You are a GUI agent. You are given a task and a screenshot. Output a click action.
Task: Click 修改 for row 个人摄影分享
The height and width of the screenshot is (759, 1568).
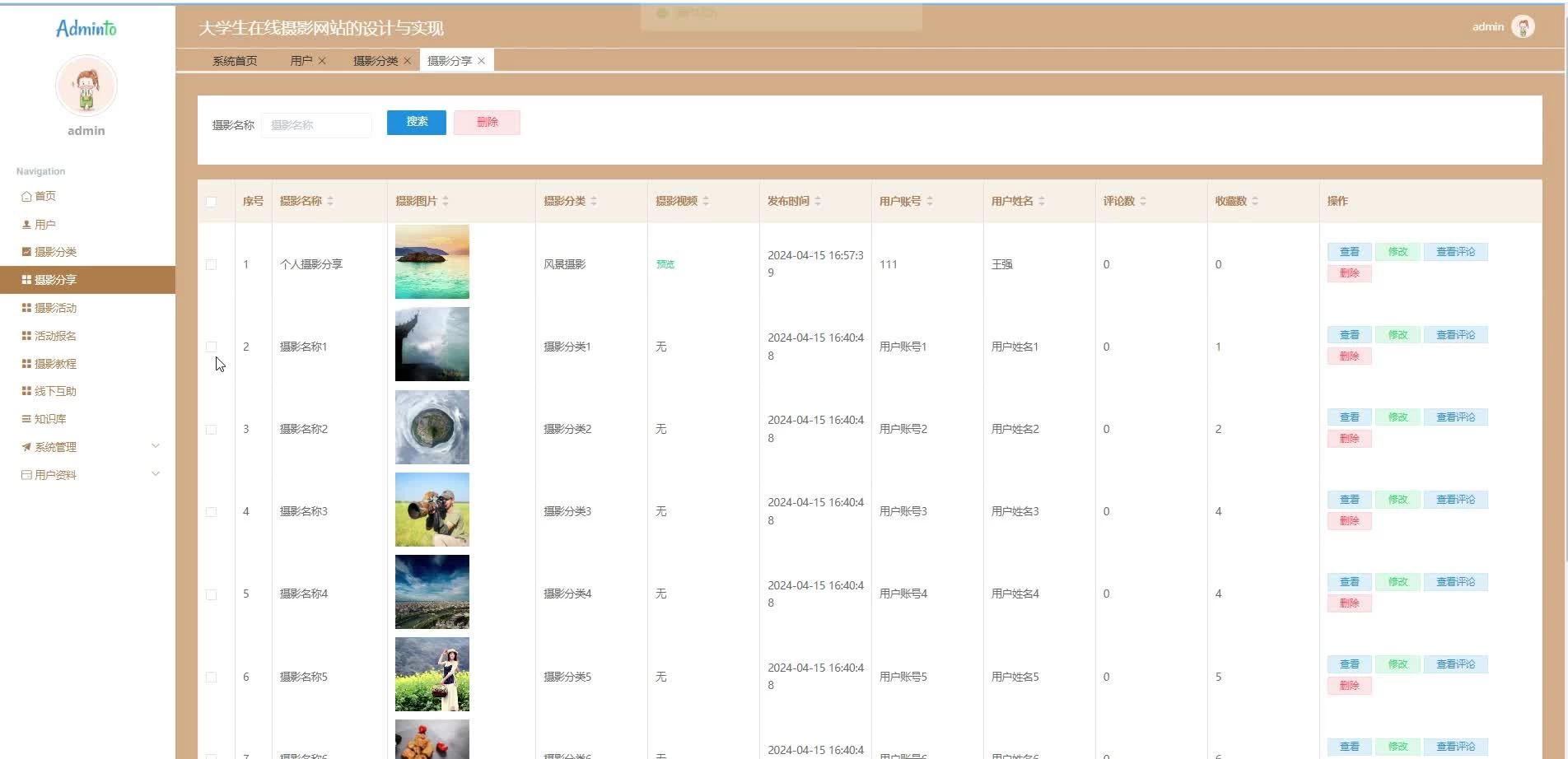point(1398,252)
